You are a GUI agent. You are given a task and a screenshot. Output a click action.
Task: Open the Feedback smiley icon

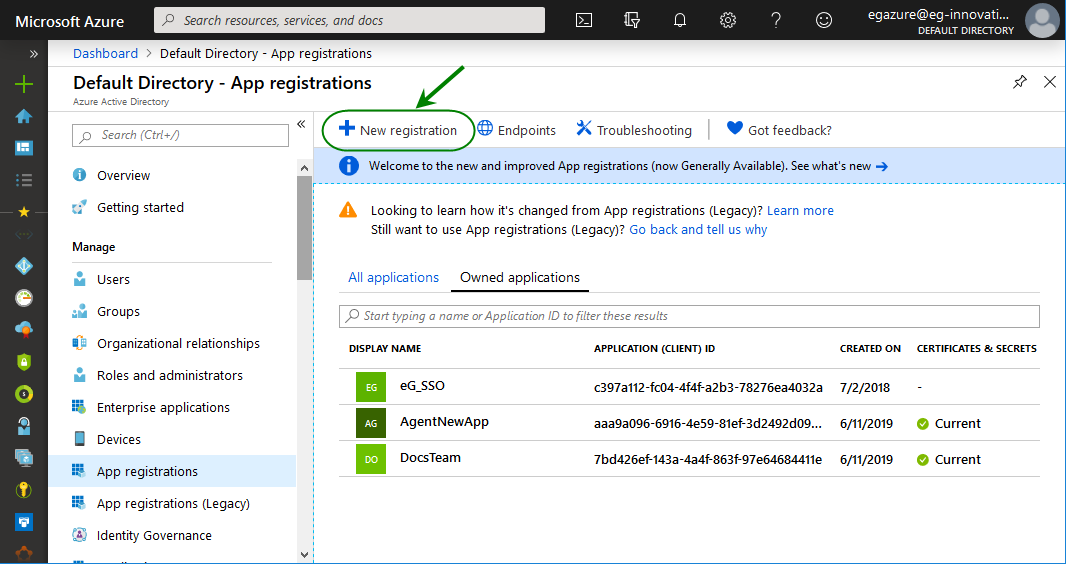824,20
